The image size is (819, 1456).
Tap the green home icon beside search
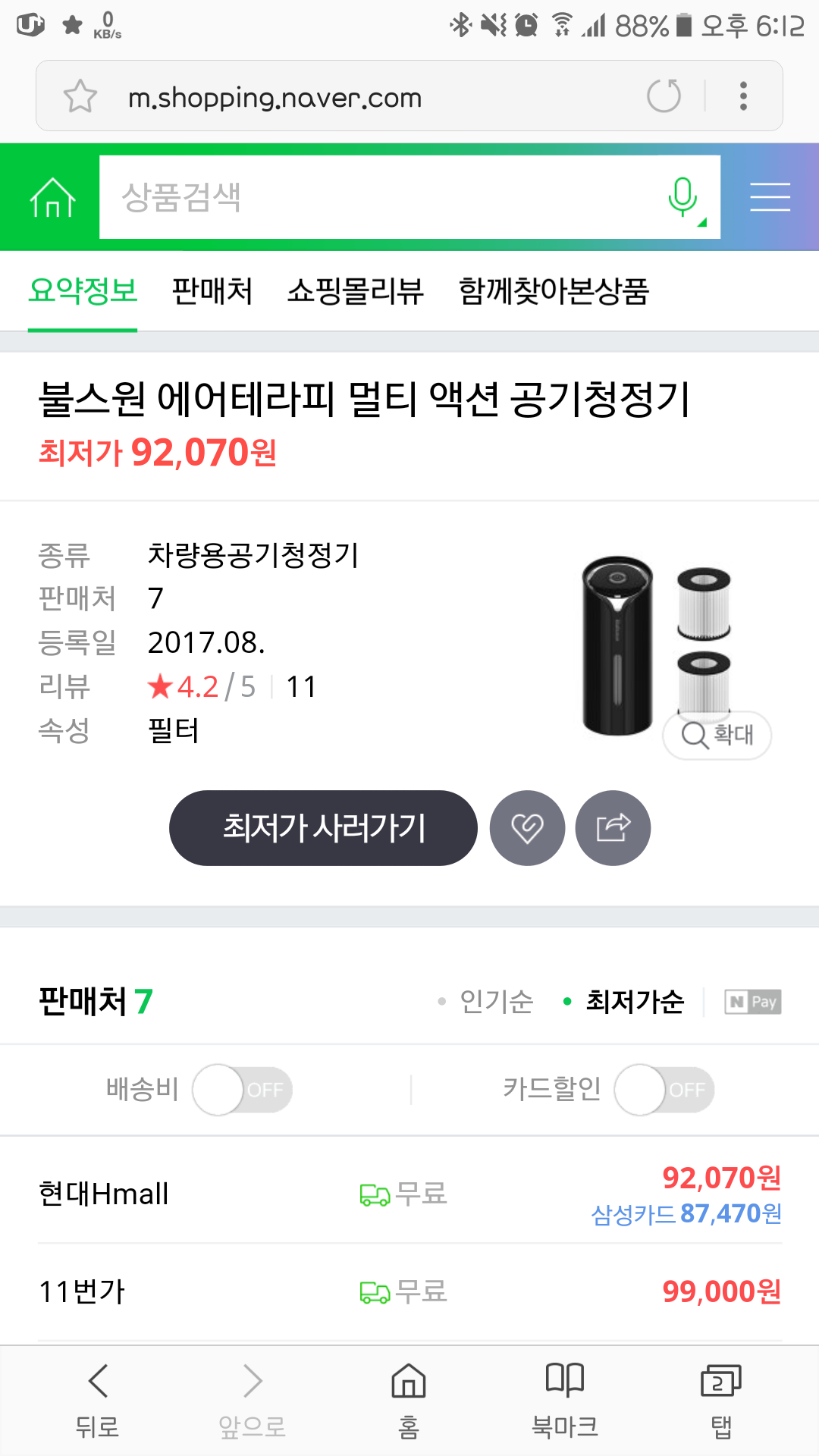52,197
